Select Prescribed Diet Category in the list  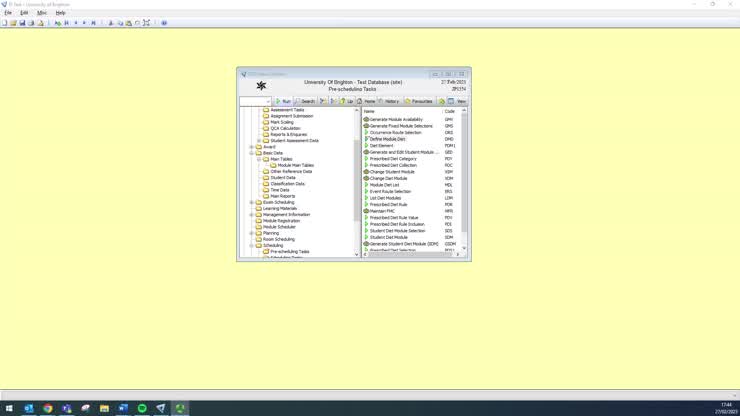click(393, 159)
